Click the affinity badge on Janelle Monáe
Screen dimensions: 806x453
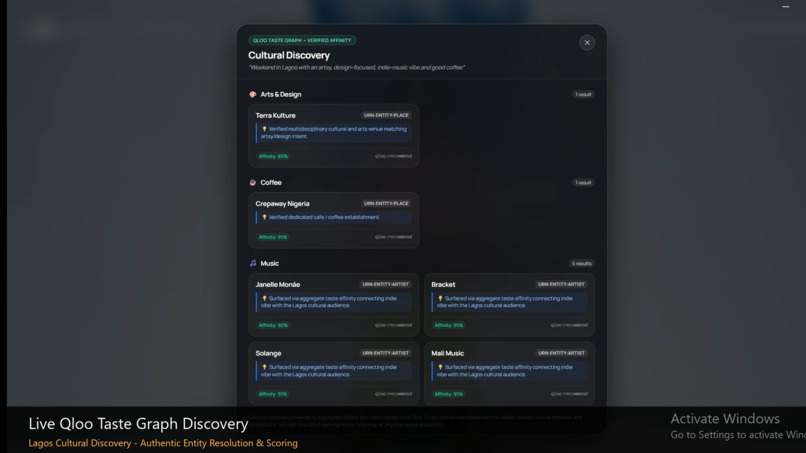click(x=273, y=325)
